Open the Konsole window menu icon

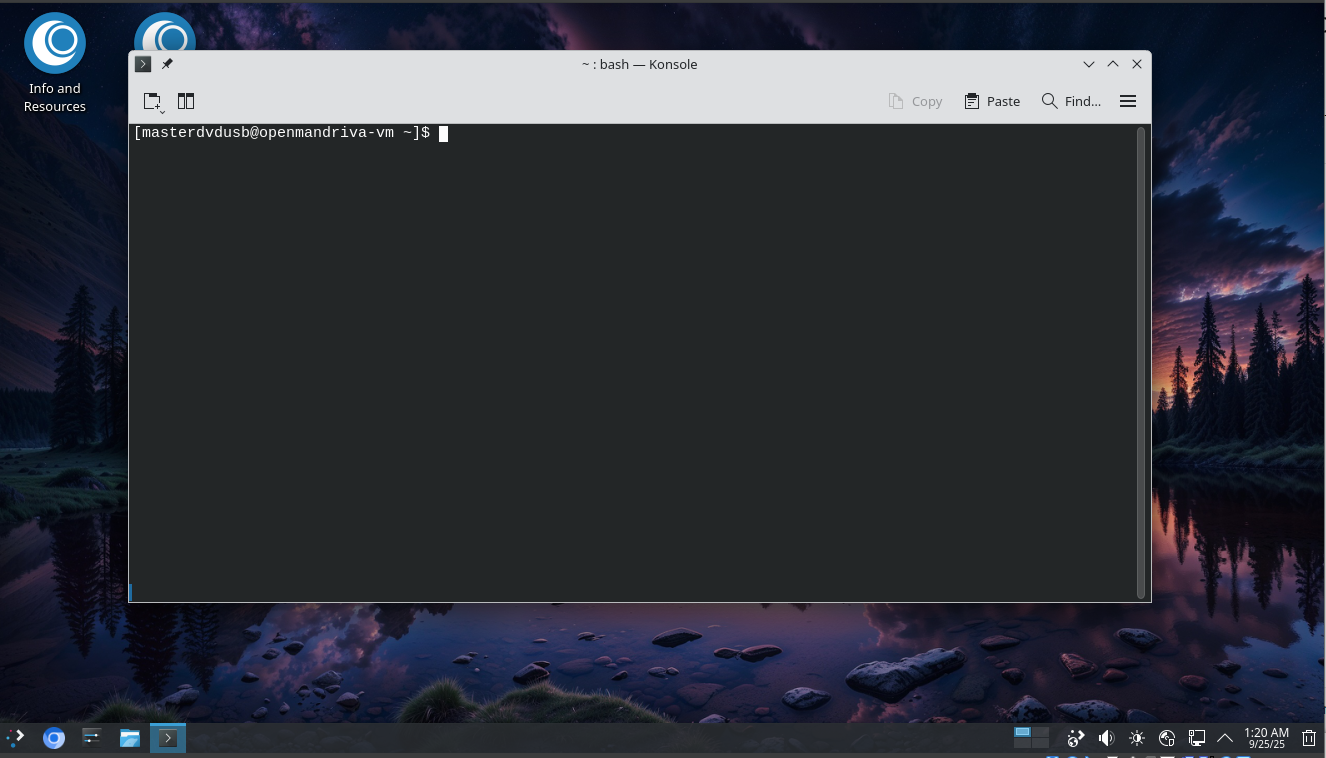click(143, 64)
